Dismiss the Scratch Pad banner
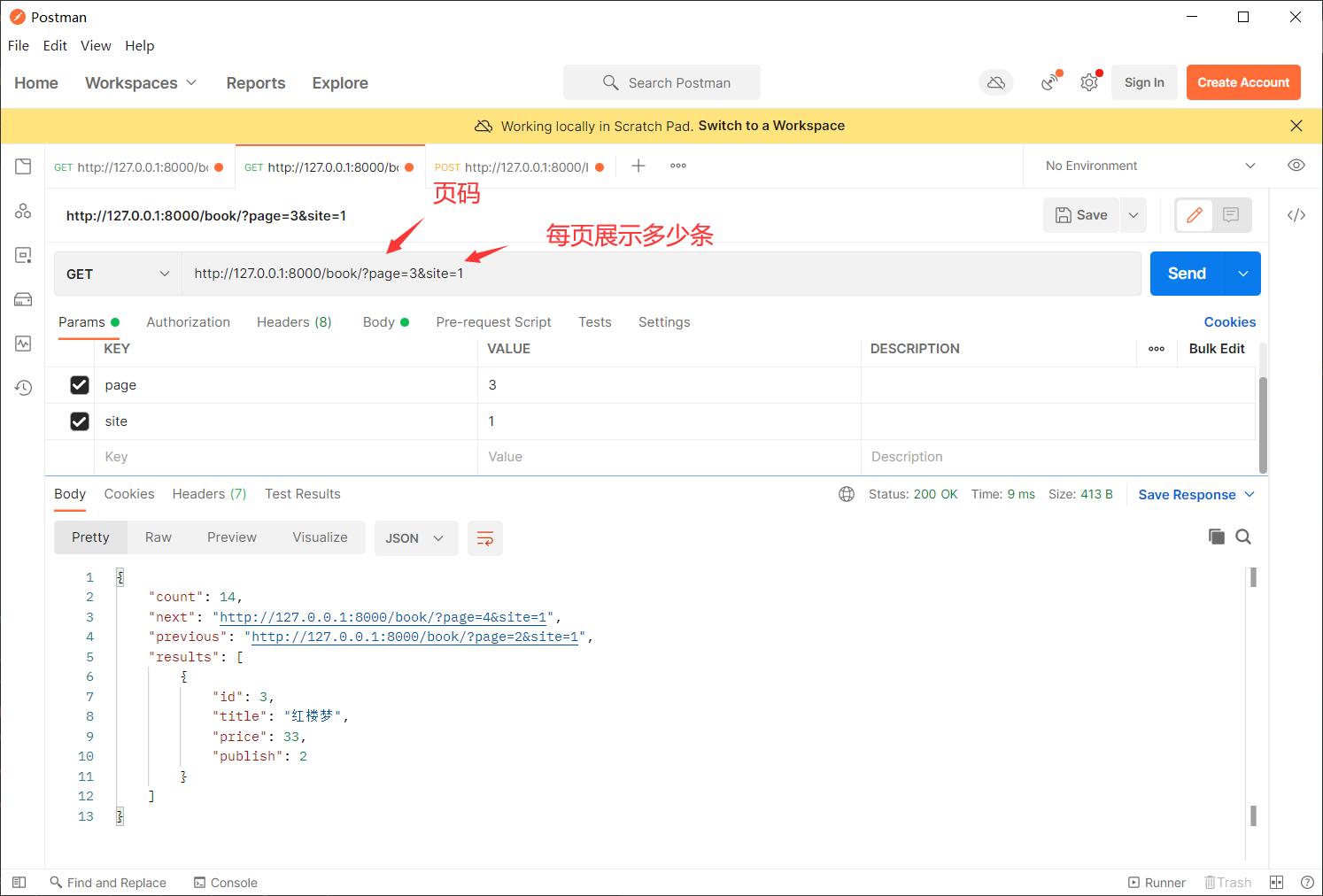 pyautogui.click(x=1296, y=126)
